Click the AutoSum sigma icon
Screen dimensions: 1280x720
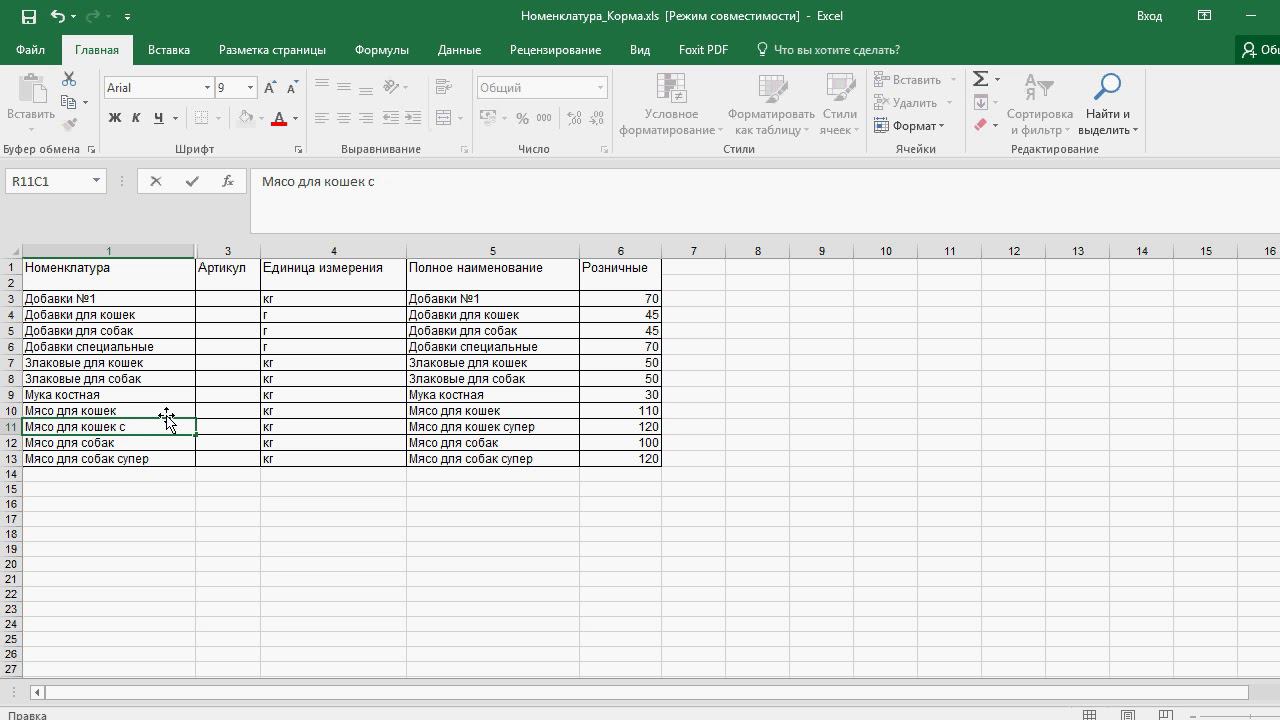pos(981,79)
